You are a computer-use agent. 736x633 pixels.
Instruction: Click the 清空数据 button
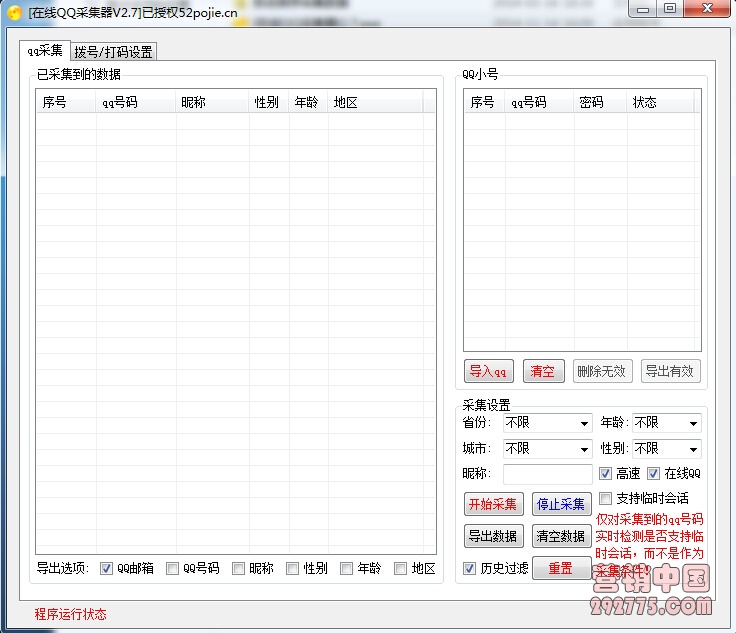[561, 536]
